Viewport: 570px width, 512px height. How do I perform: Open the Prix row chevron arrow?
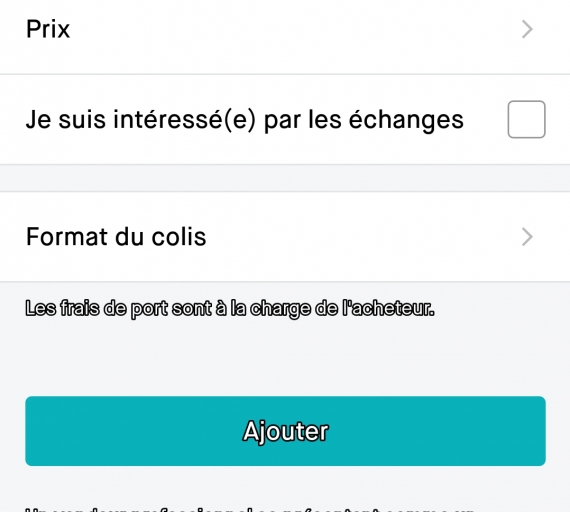(527, 29)
